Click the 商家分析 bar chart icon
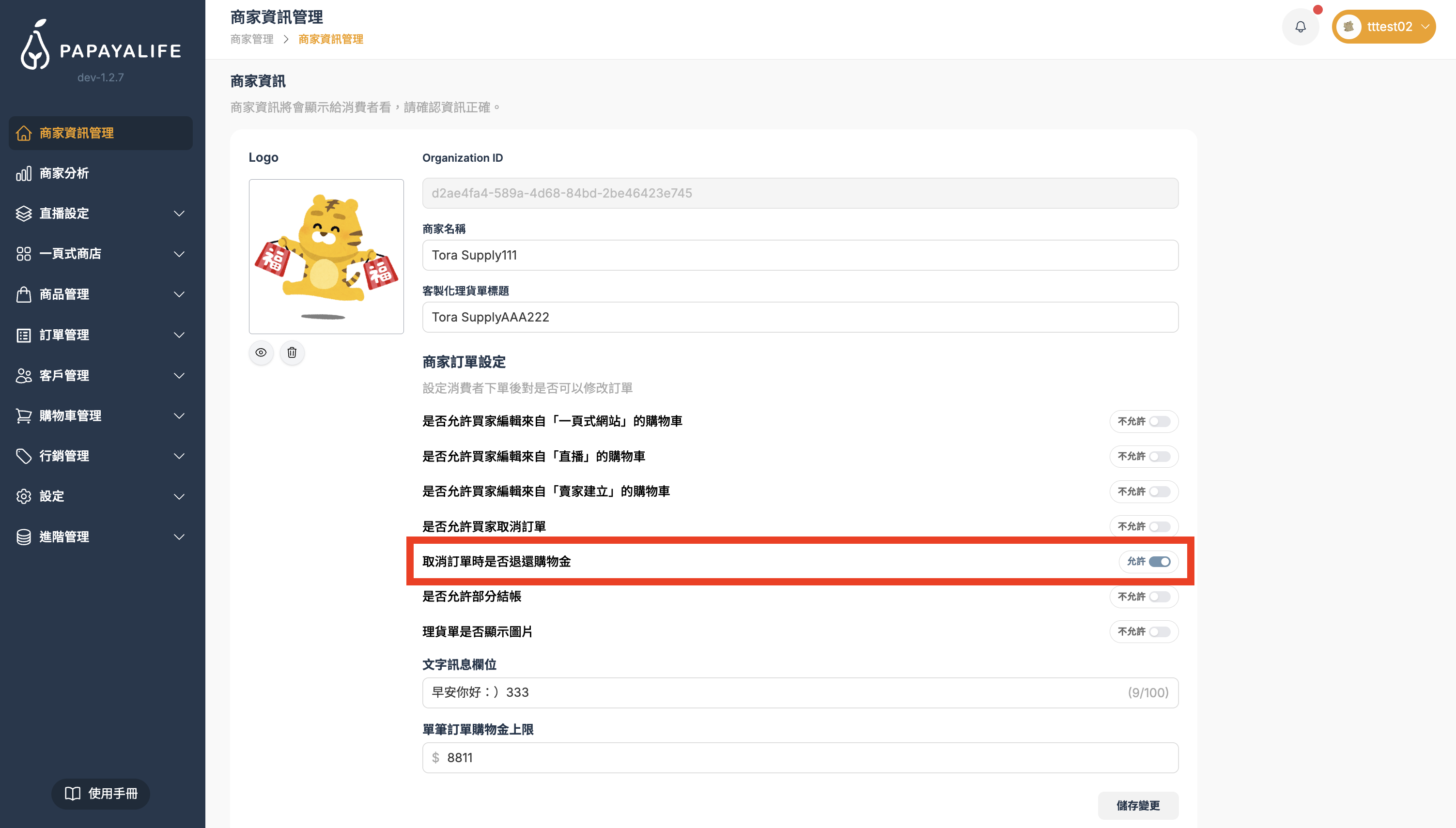Image resolution: width=1456 pixels, height=828 pixels. tap(23, 173)
